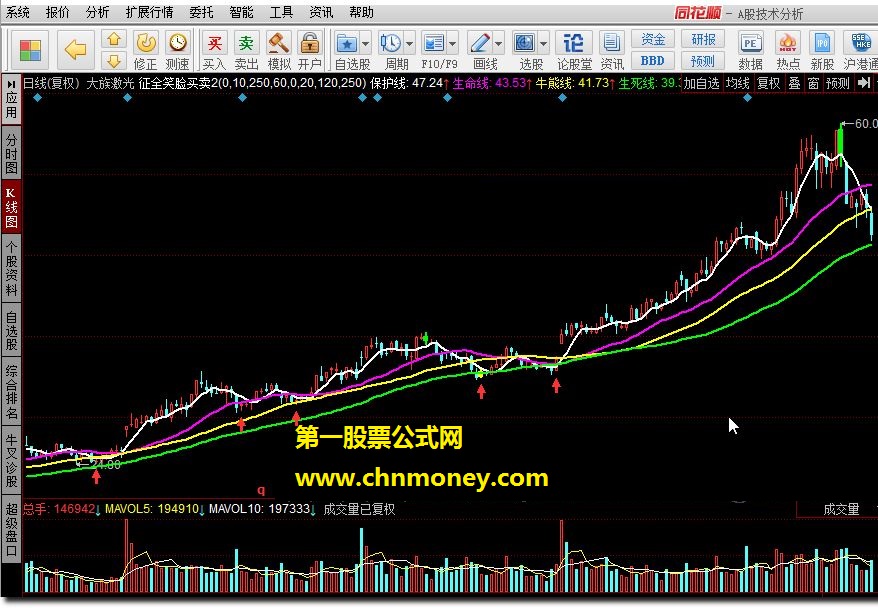
Task: Open the 开户 account opening icon
Action: (310, 50)
